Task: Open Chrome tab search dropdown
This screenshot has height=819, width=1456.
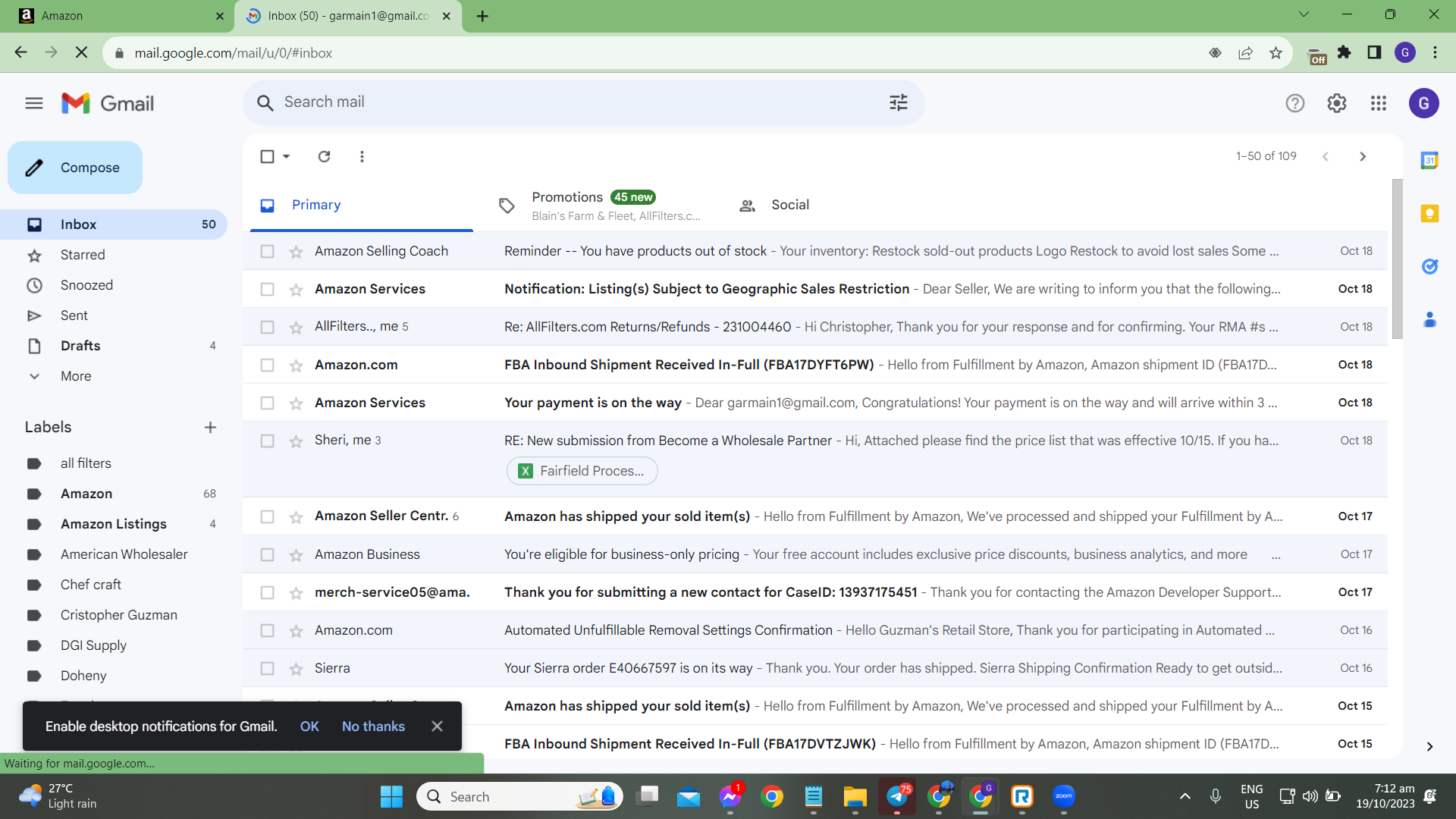Action: click(1304, 14)
